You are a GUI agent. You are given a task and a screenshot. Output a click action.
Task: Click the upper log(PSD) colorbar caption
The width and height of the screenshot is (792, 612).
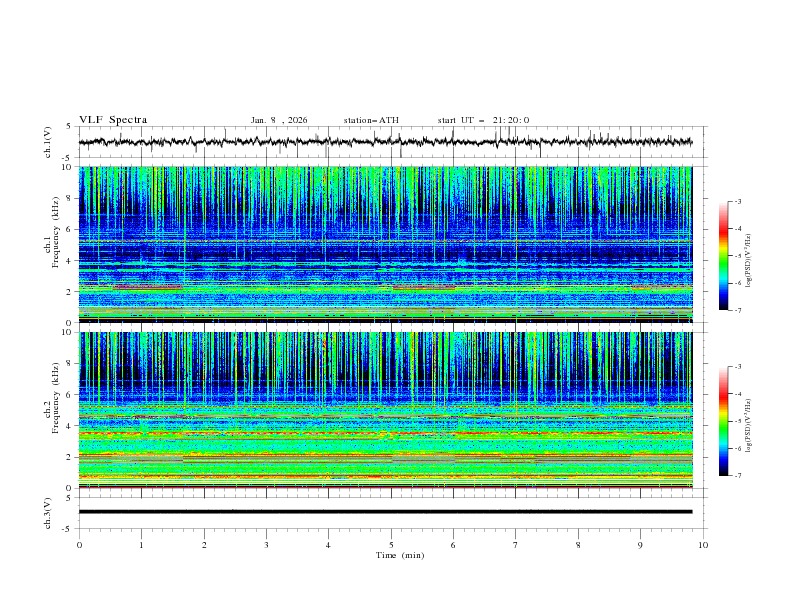[x=750, y=256]
